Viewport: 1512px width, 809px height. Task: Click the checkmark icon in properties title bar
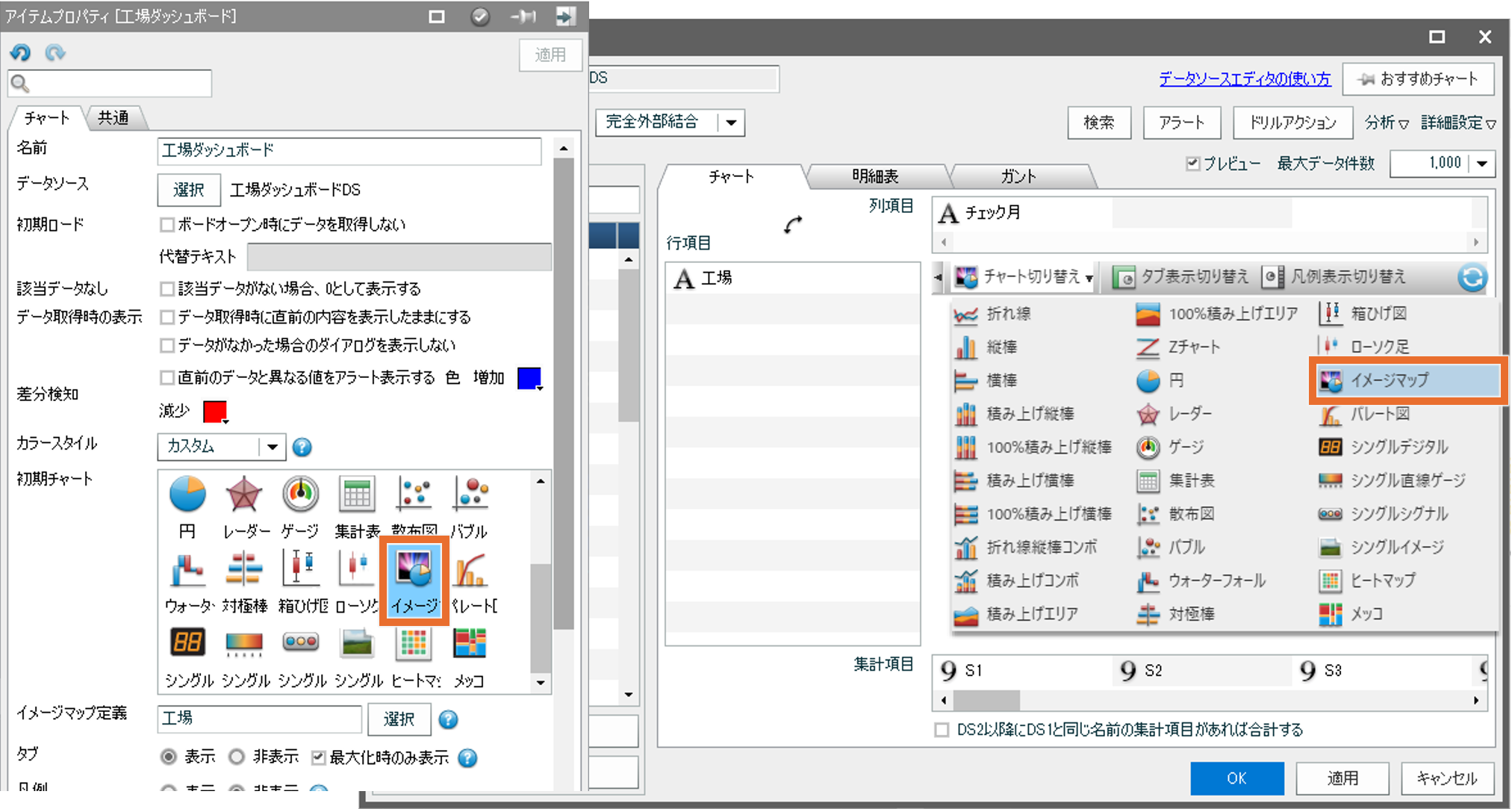(x=480, y=16)
